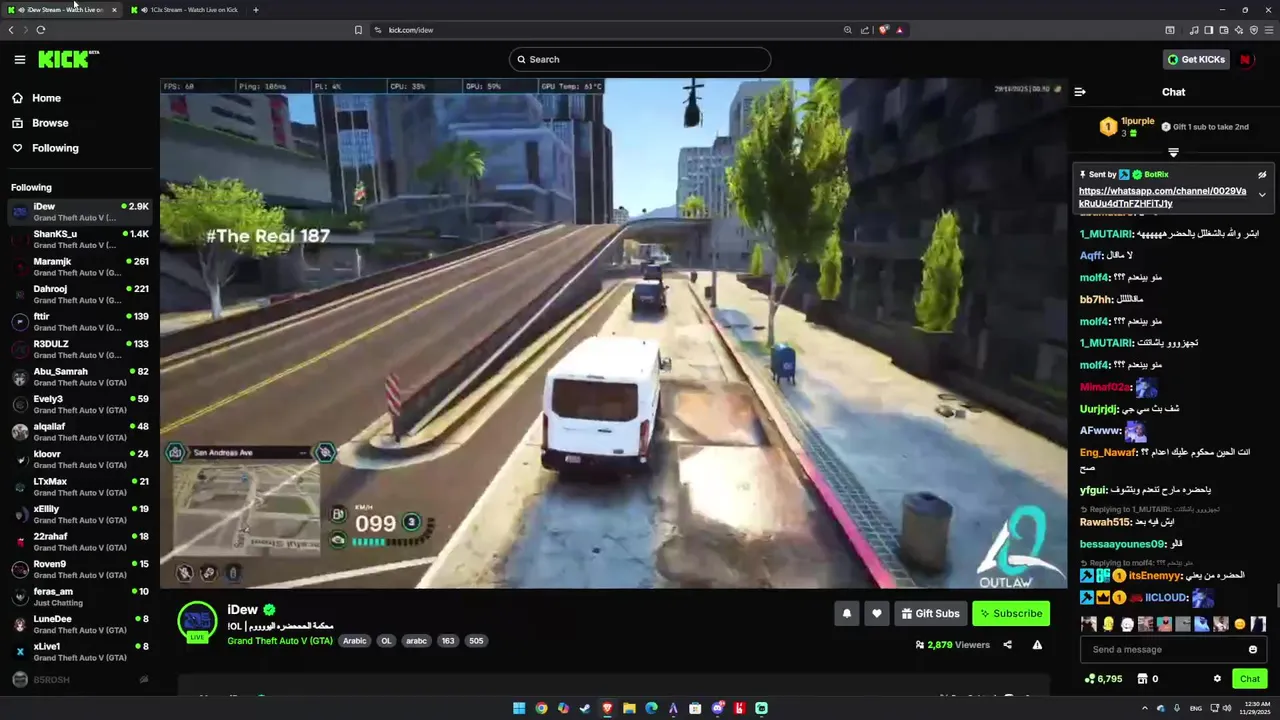The image size is (1280, 720).
Task: Open Dahrooj channel in Following list
Action: (78, 294)
